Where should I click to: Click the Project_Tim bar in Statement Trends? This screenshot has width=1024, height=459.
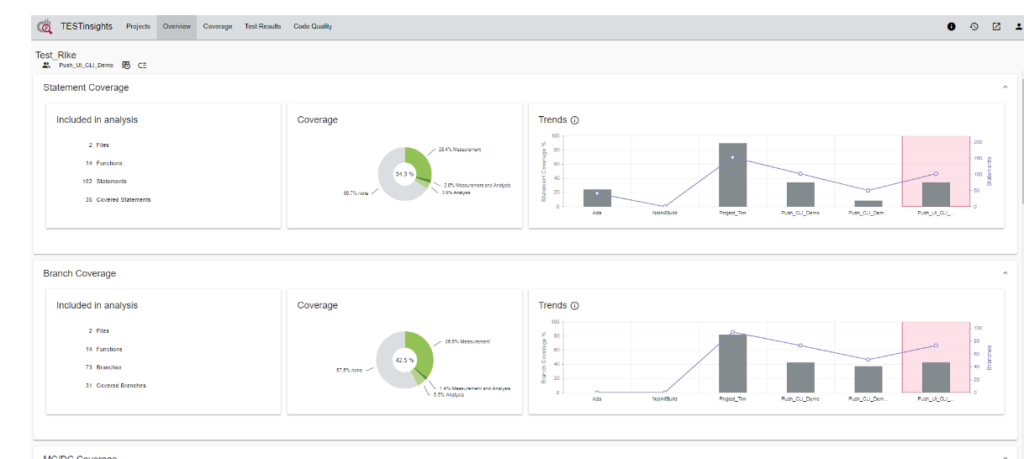(732, 175)
